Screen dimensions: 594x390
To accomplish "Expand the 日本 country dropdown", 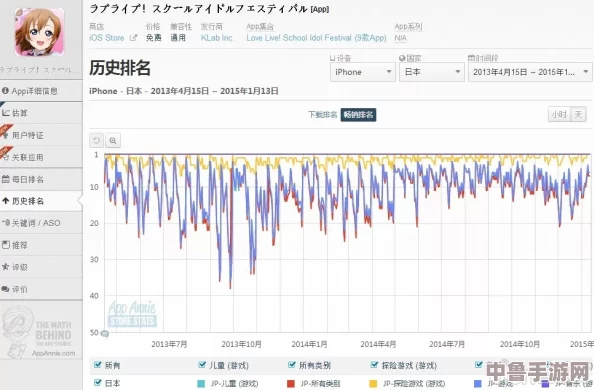I will (x=431, y=72).
